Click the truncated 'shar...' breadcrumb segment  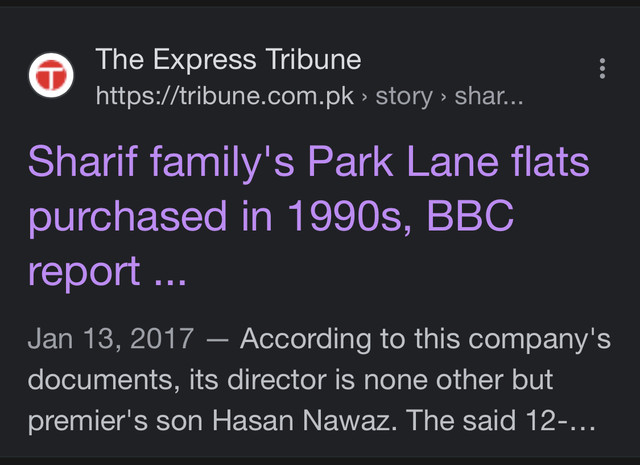[x=489, y=96]
